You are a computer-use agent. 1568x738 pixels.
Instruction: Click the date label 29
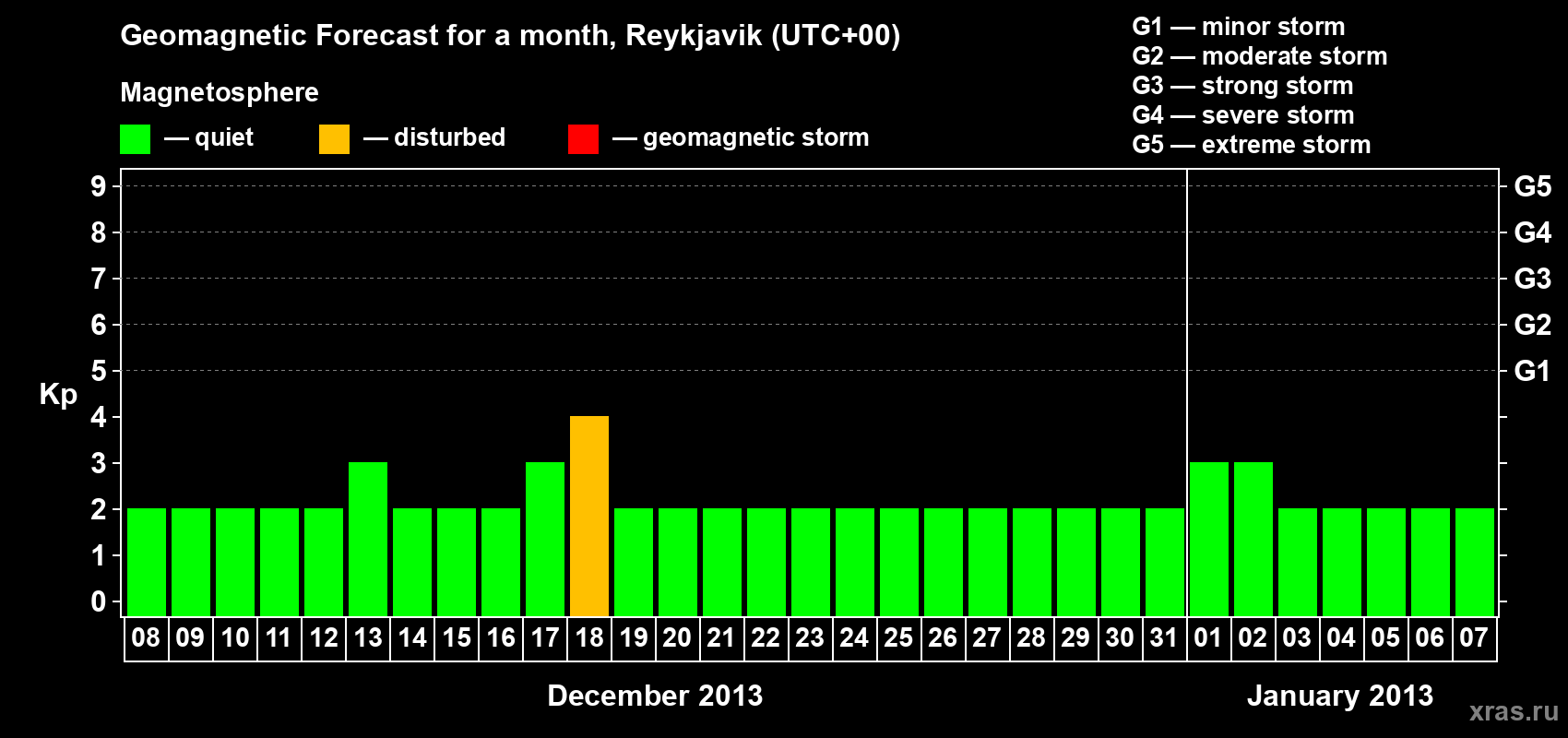[x=1075, y=637]
